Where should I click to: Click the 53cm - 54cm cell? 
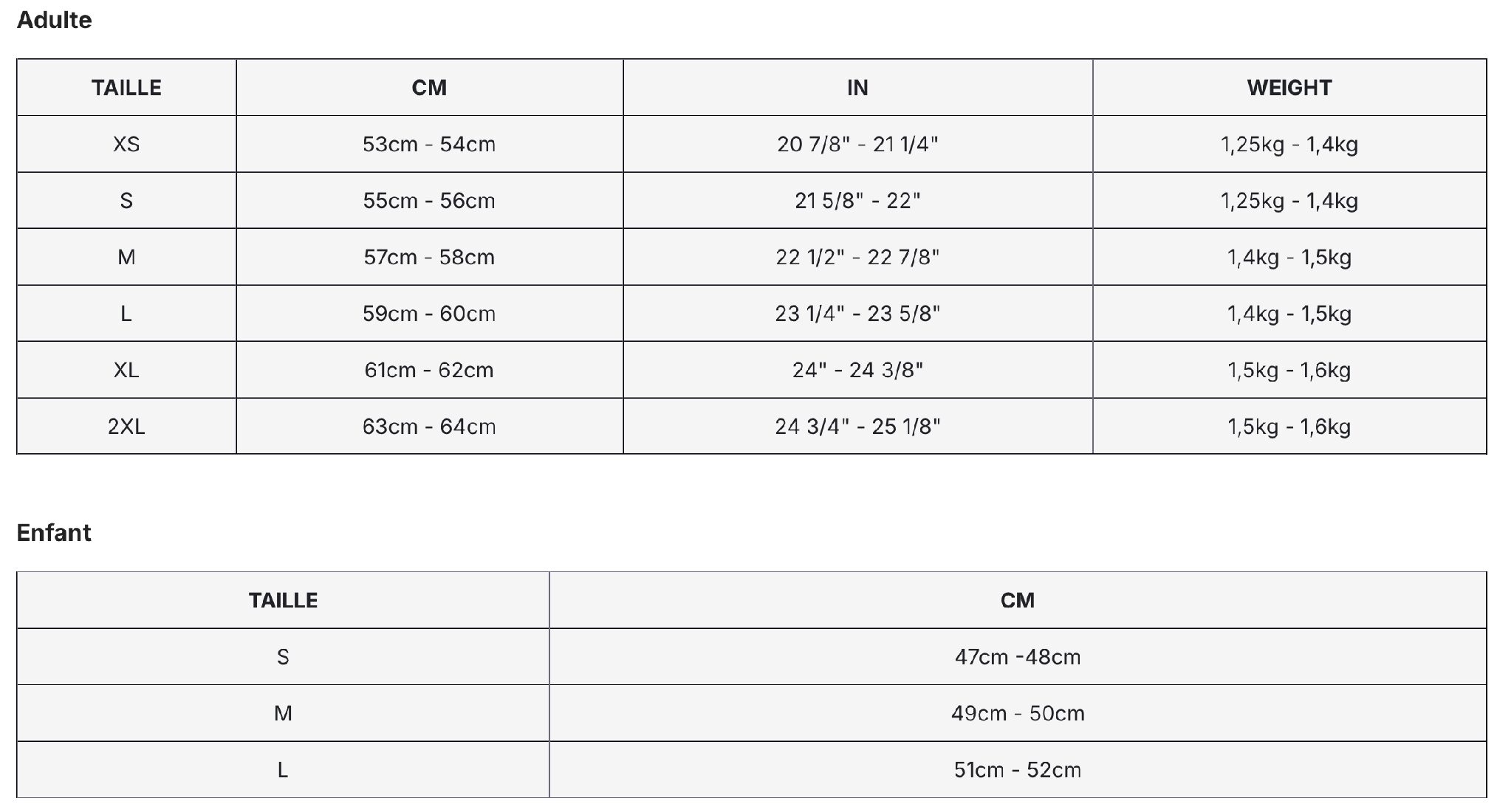pyautogui.click(x=429, y=144)
